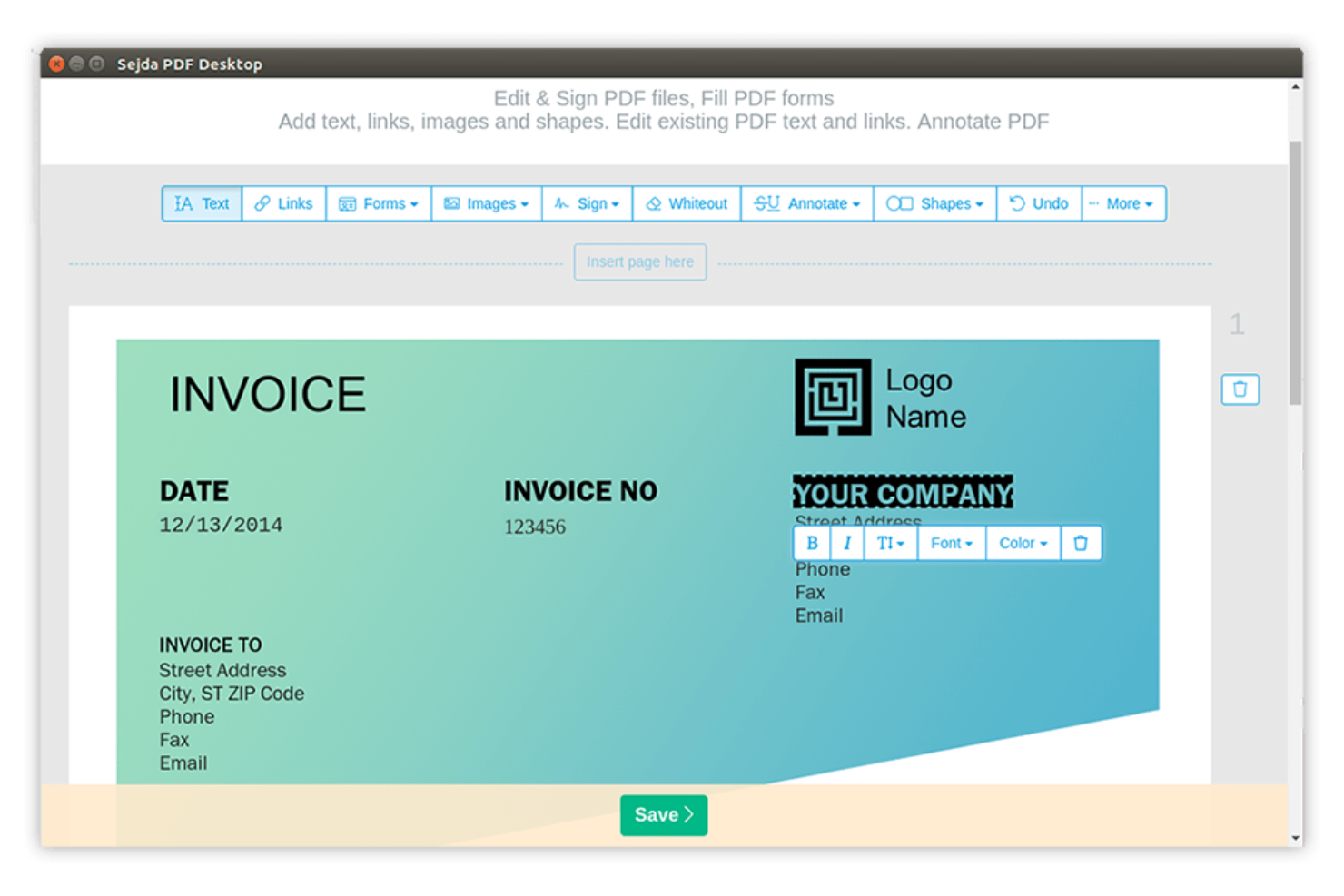Click the scrollbar down arrow
The width and height of the screenshot is (1344, 896).
click(x=1296, y=838)
